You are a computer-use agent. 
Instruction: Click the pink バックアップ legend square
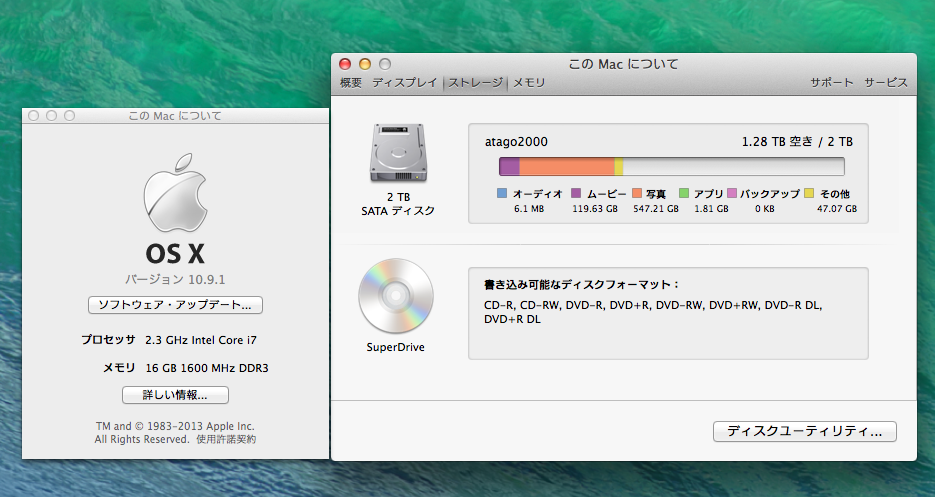(x=732, y=193)
